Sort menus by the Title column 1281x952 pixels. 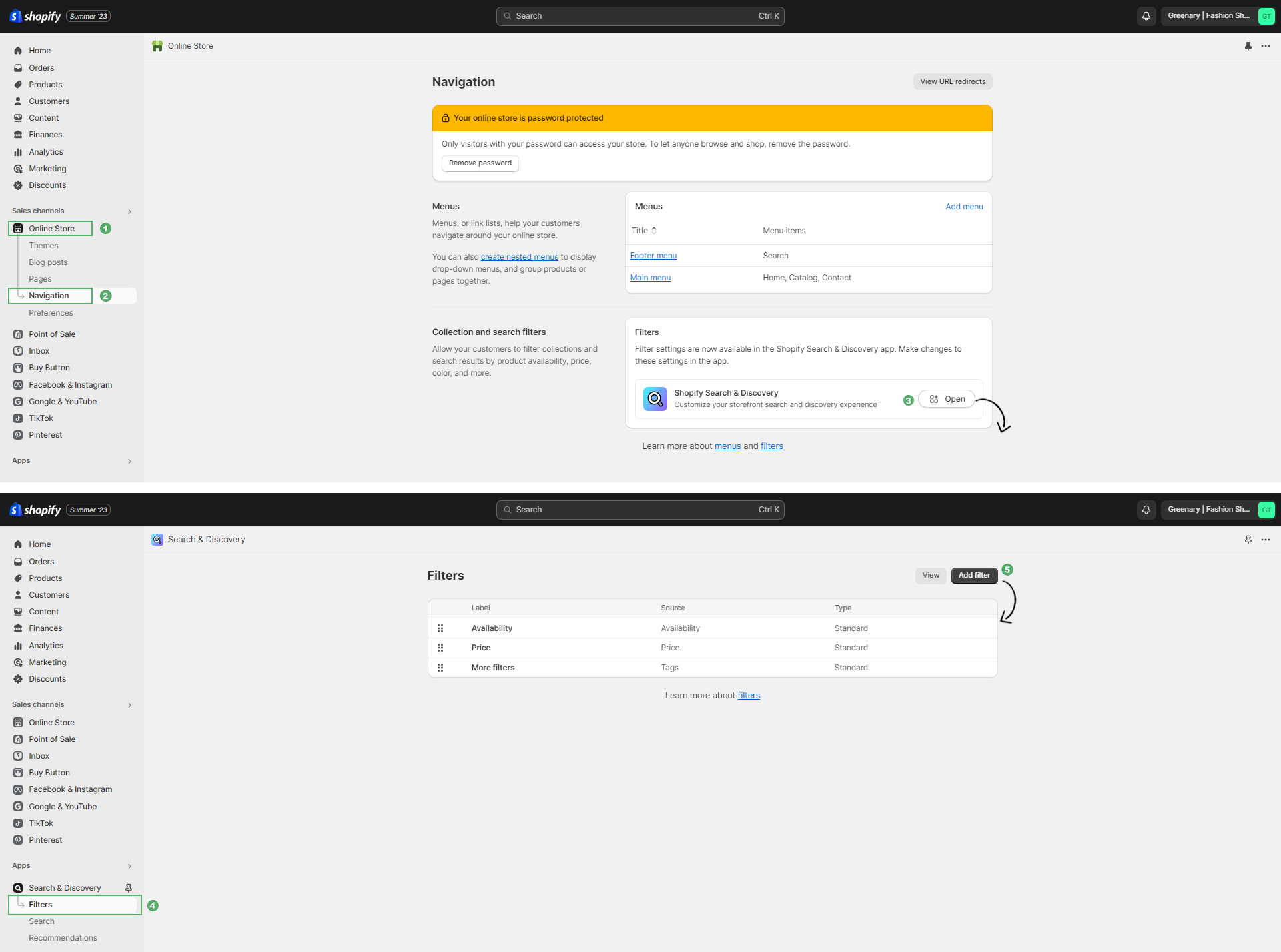pos(644,231)
